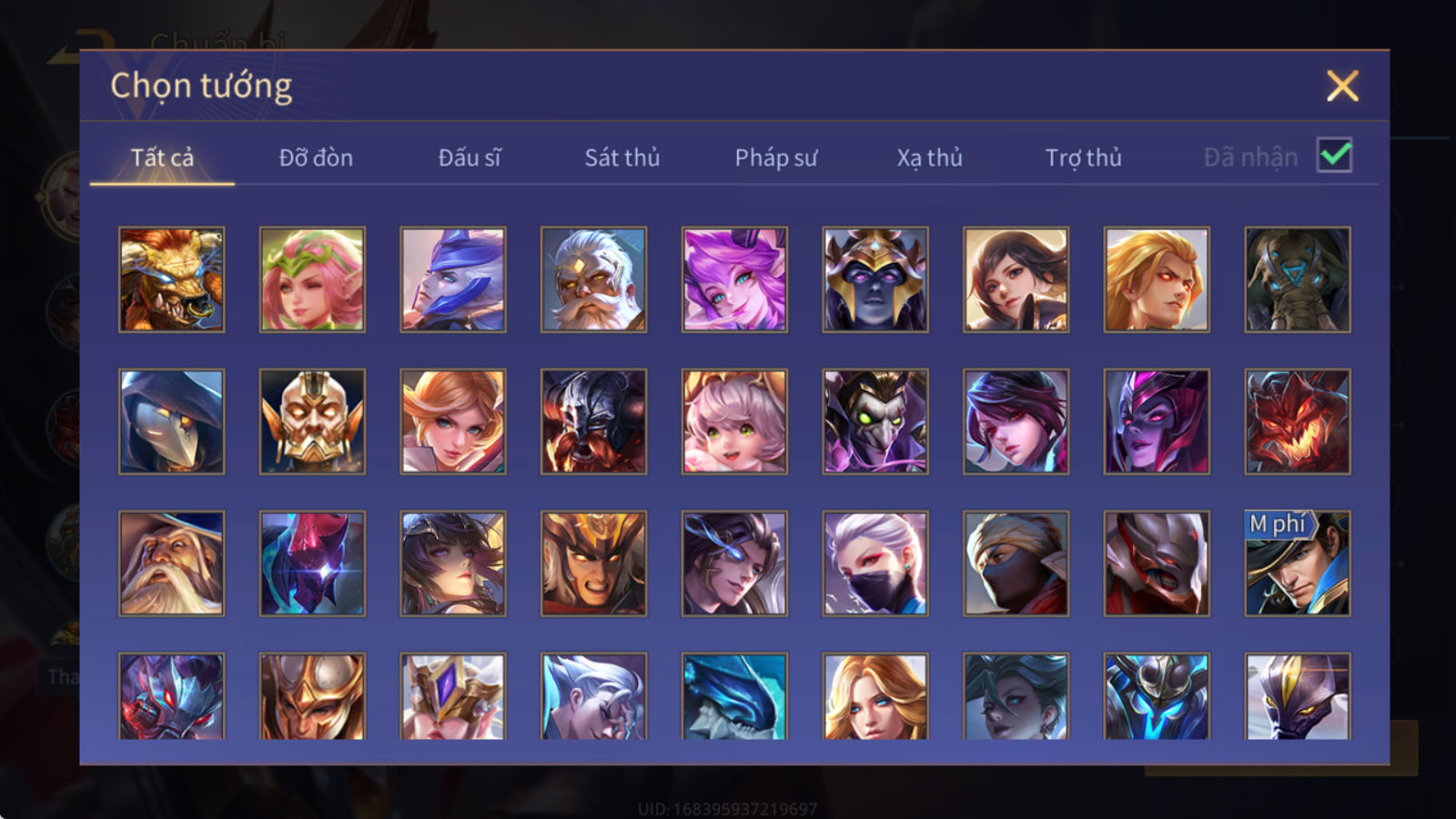Viewport: 1456px width, 819px height.
Task: Pick the golden-masked dwarf hero portrait
Action: [x=312, y=421]
